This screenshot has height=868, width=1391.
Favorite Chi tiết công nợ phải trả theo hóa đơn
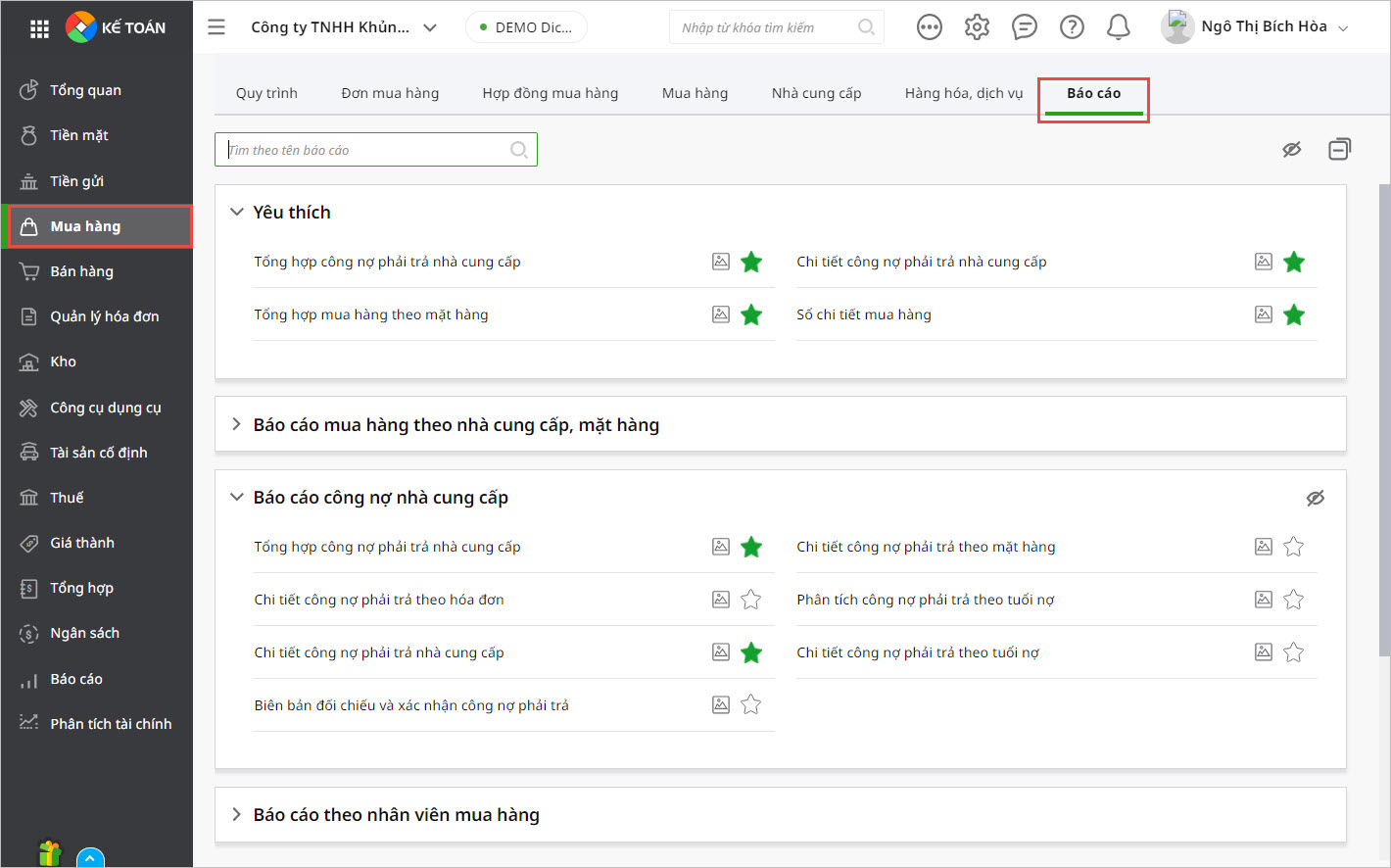[x=750, y=600]
